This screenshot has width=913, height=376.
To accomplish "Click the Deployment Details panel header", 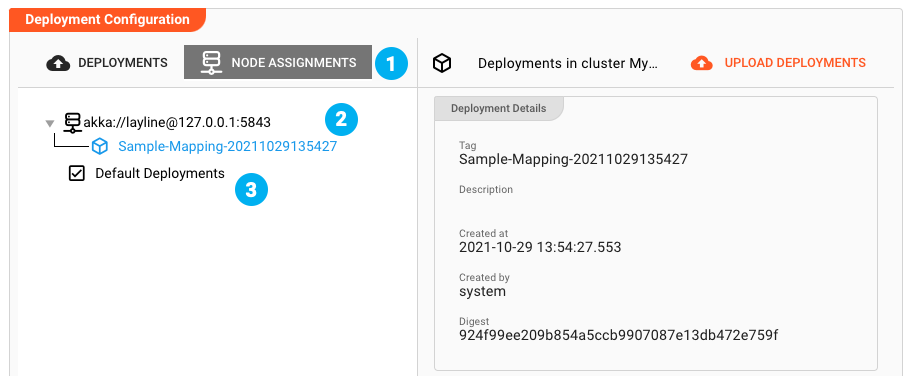I will tap(498, 109).
